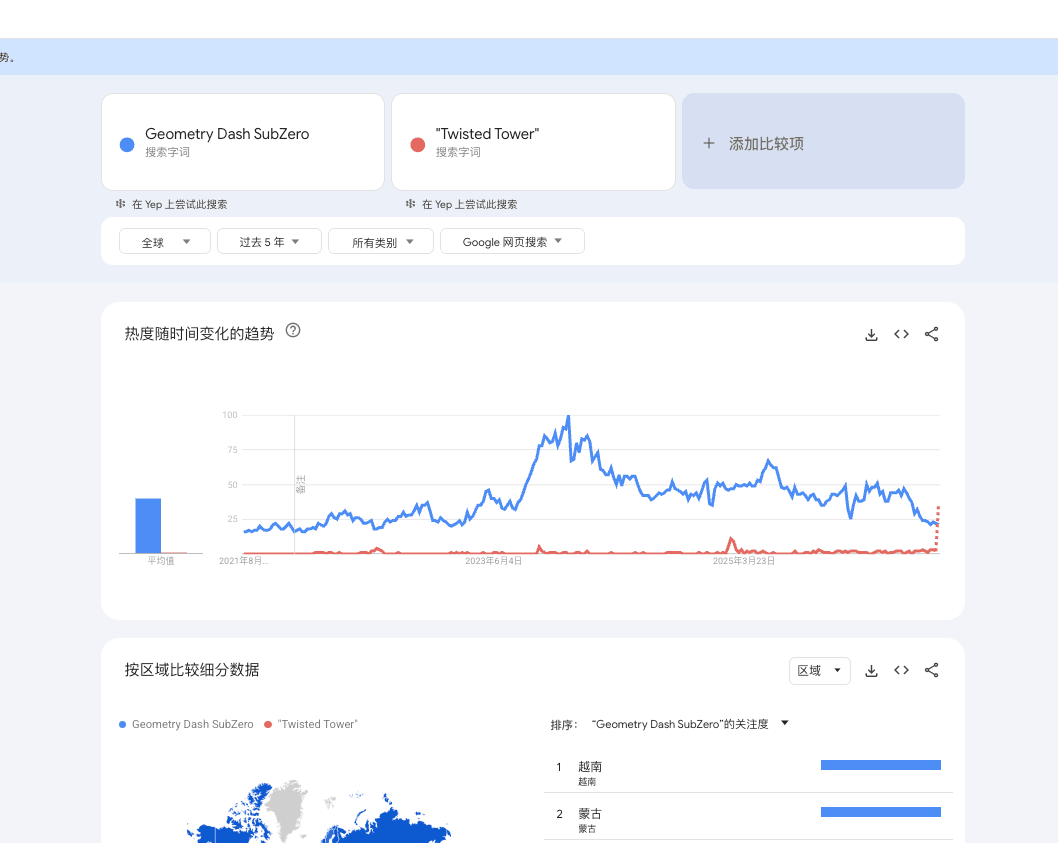Click the blue bar for 蒙古
Image resolution: width=1058 pixels, height=843 pixels.
click(x=881, y=812)
